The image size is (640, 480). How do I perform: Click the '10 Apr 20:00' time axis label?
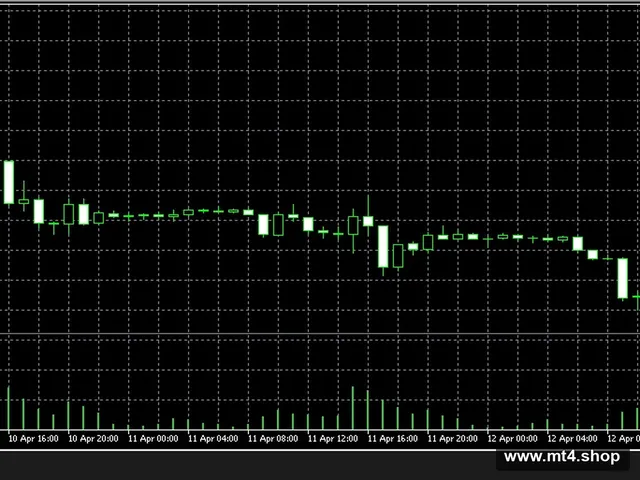point(93,439)
